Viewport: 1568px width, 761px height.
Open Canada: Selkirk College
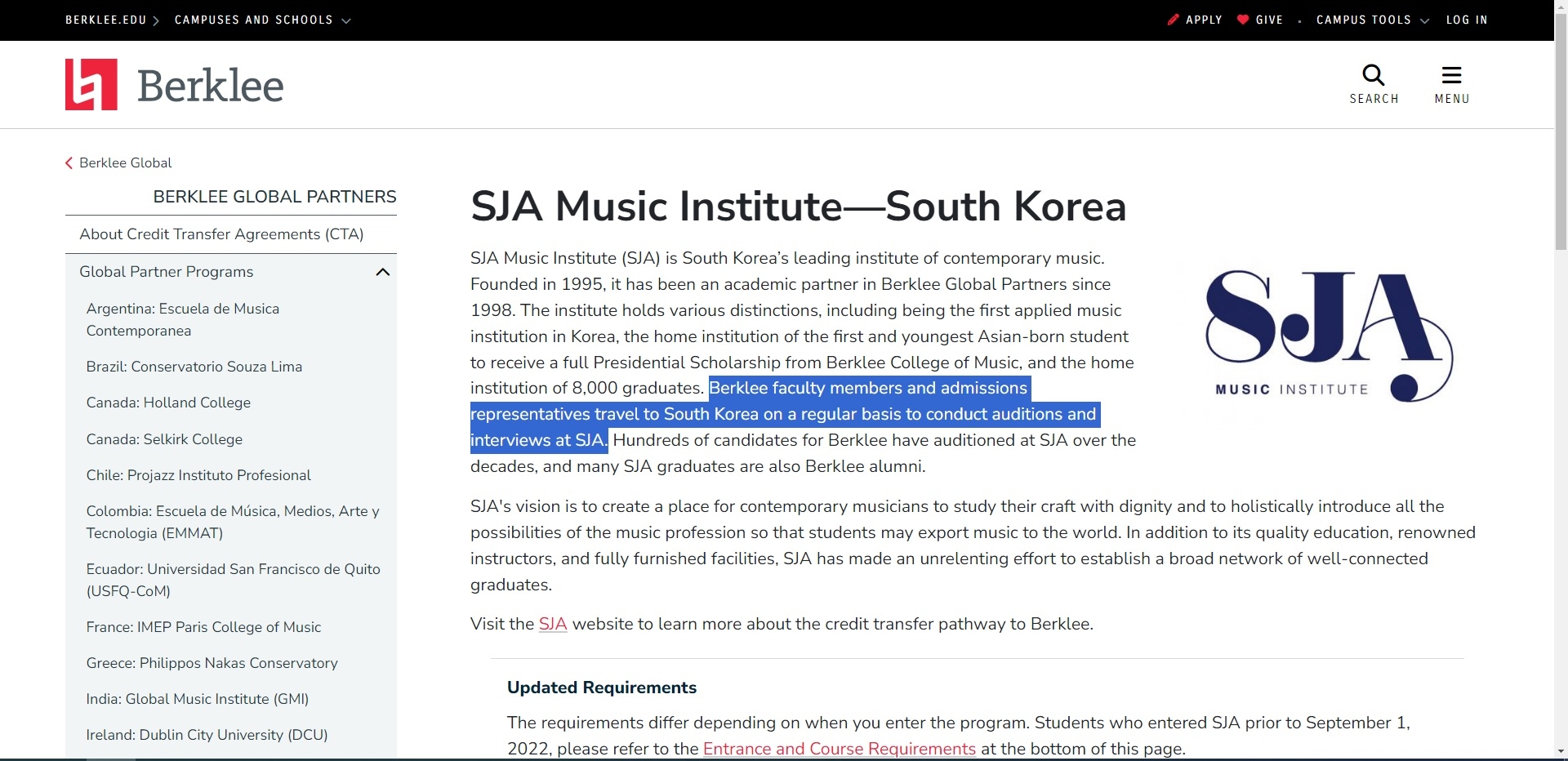click(x=164, y=439)
